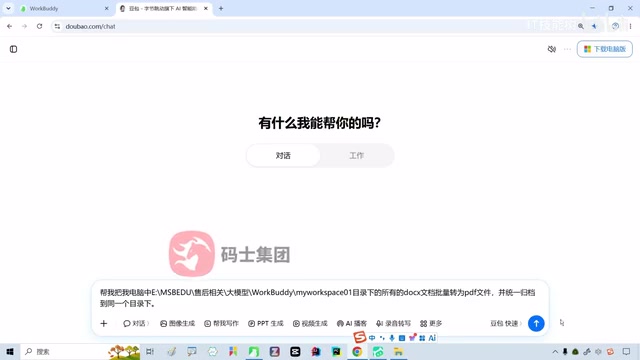Open Sogou toolbox grid icon
The height and width of the screenshot is (360, 640).
click(422, 338)
